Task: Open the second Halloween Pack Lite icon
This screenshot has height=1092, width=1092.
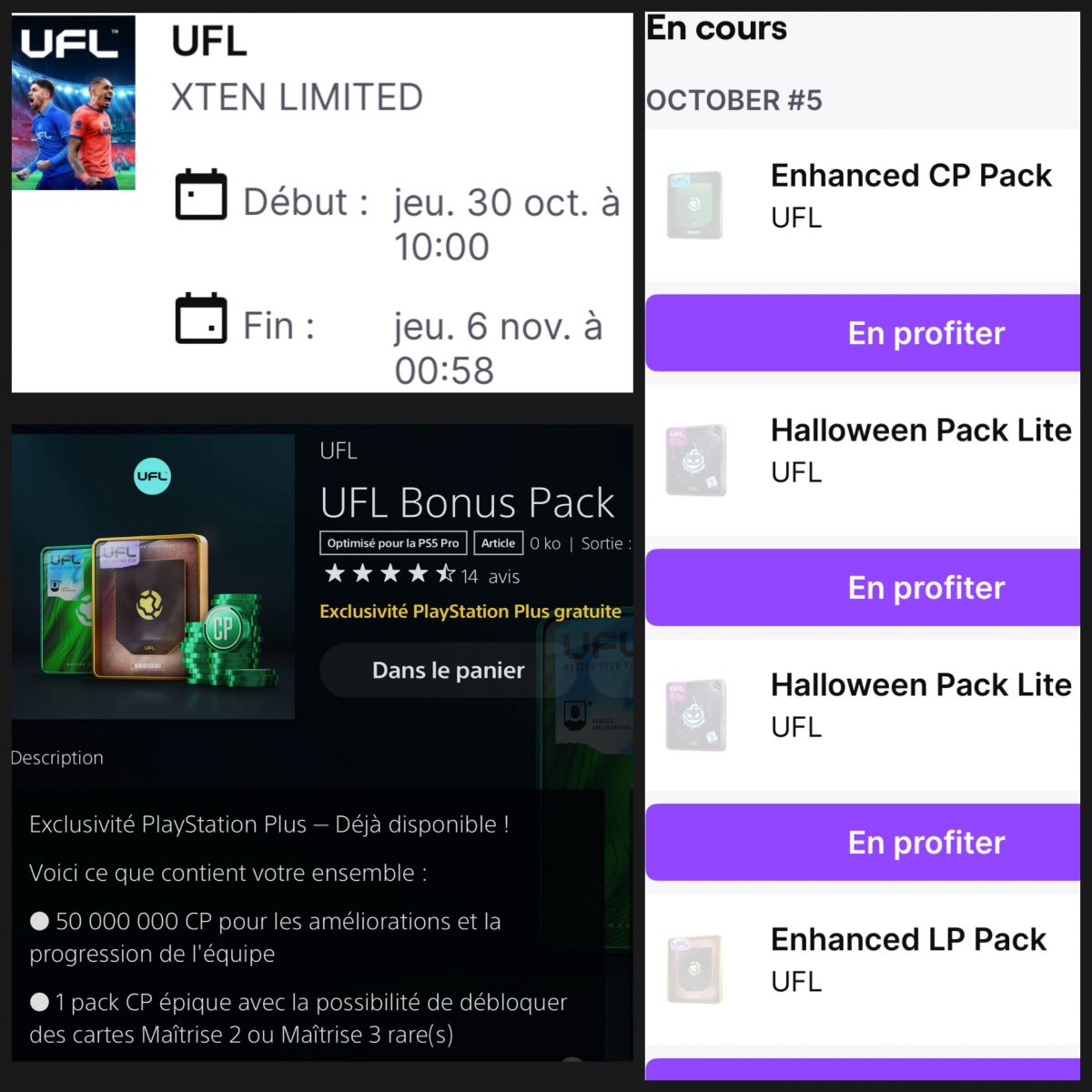Action: [696, 714]
